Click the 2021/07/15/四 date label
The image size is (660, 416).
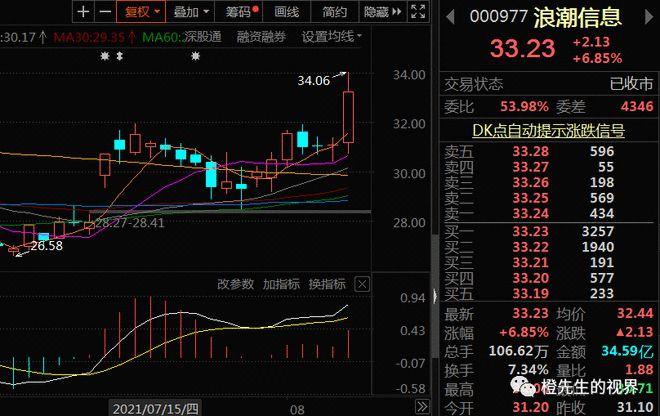coord(155,409)
